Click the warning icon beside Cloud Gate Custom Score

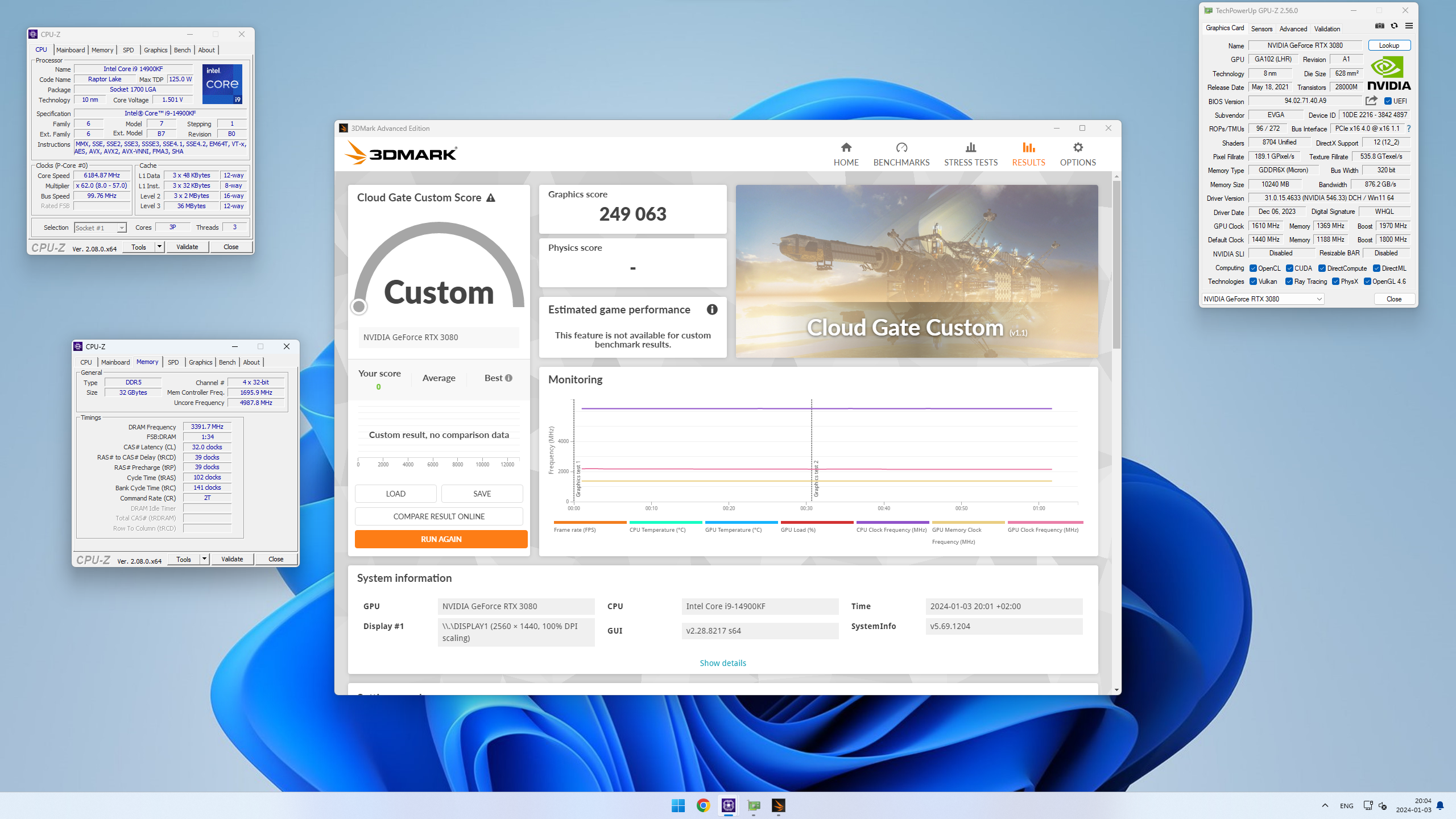point(490,198)
